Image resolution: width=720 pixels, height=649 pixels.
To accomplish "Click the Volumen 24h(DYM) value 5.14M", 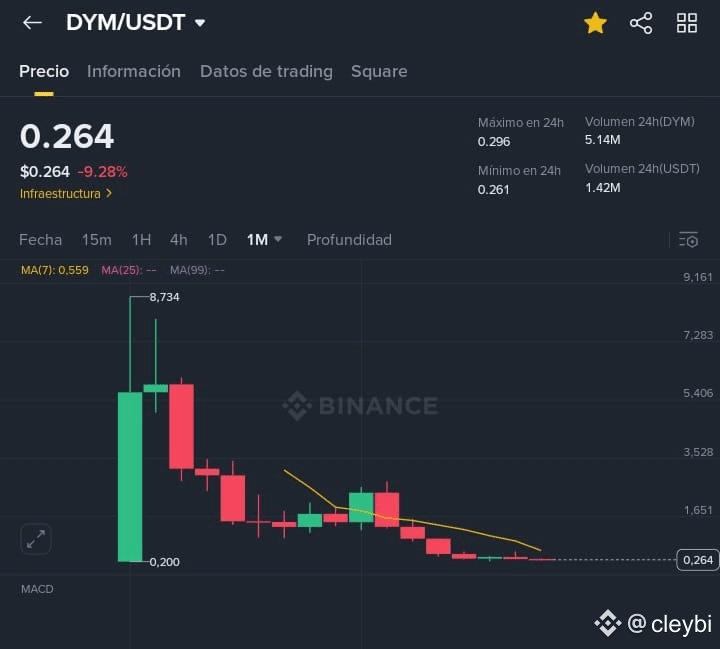I will coord(602,140).
